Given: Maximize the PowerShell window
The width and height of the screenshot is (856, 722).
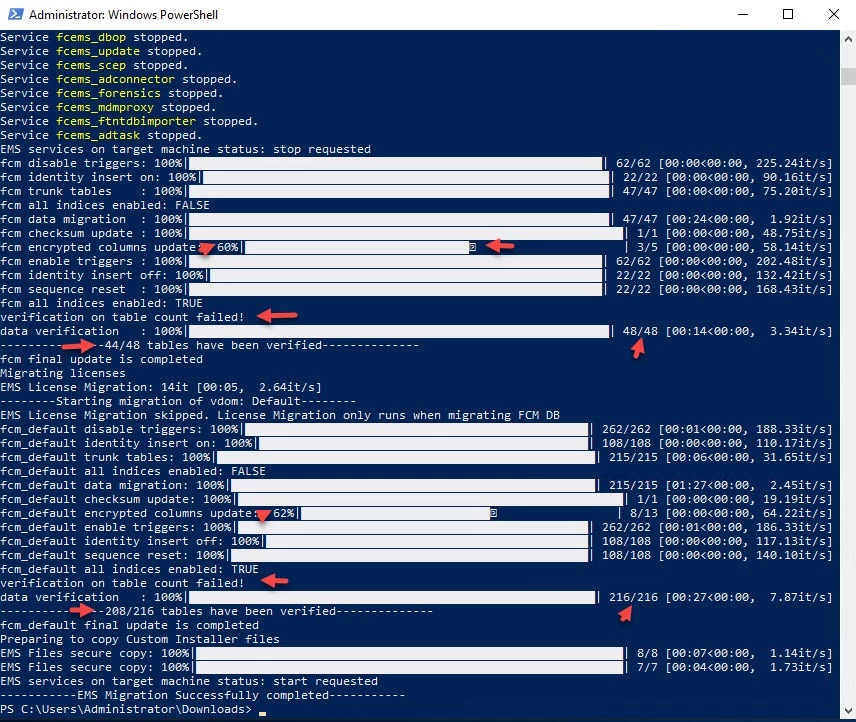Looking at the screenshot, I should 788,14.
